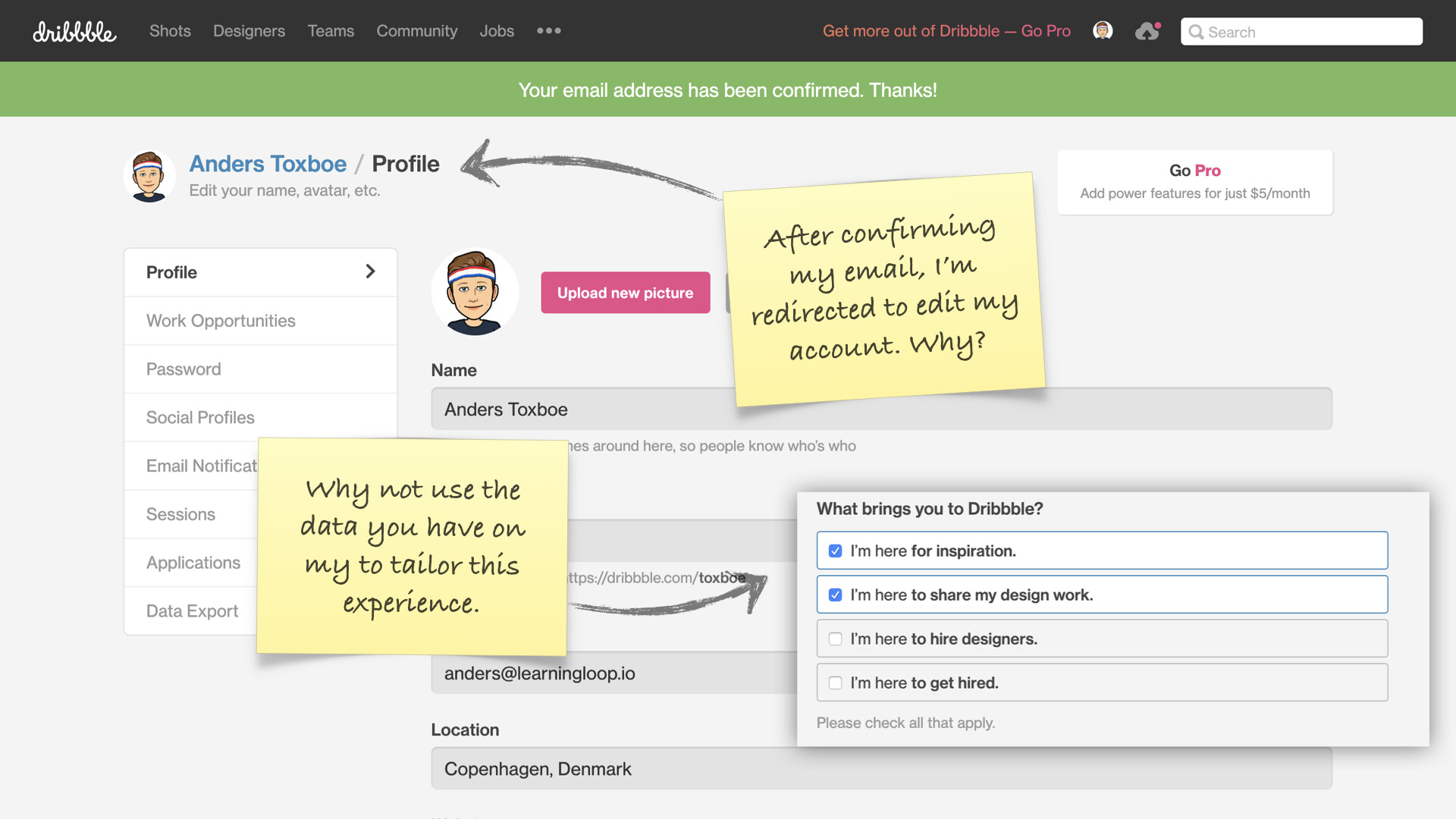The image size is (1456, 819).
Task: Select Work Opportunities in the sidebar
Action: pos(221,321)
